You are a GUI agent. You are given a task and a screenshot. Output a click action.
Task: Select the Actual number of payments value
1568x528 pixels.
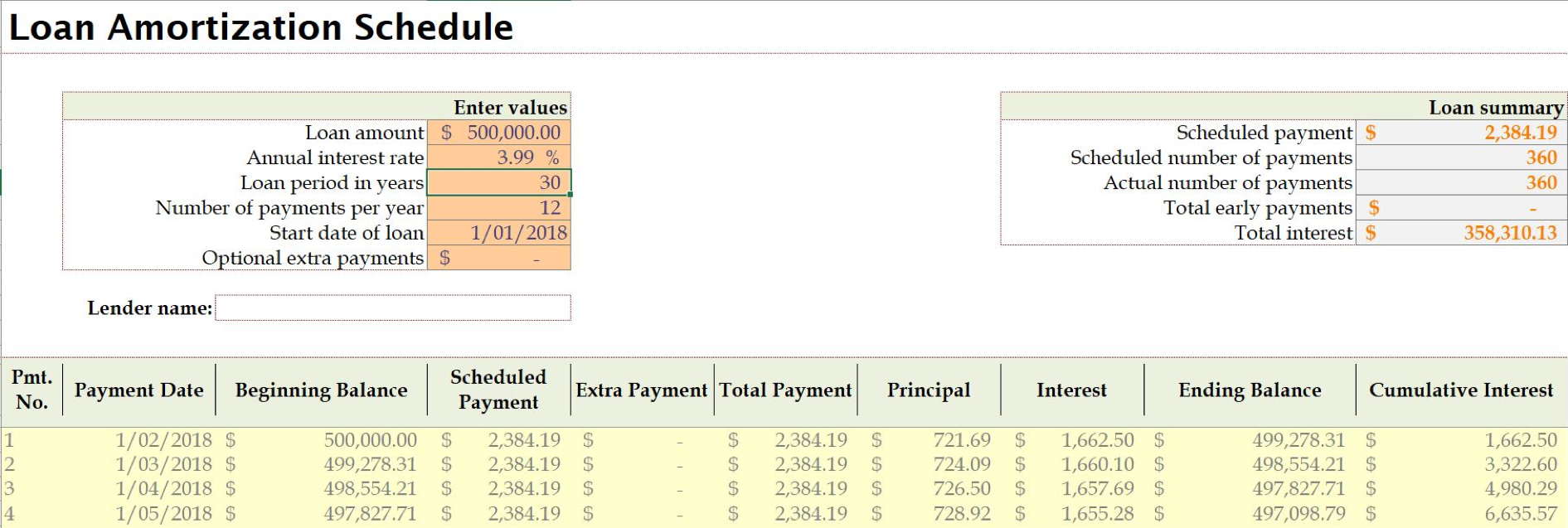point(1460,183)
